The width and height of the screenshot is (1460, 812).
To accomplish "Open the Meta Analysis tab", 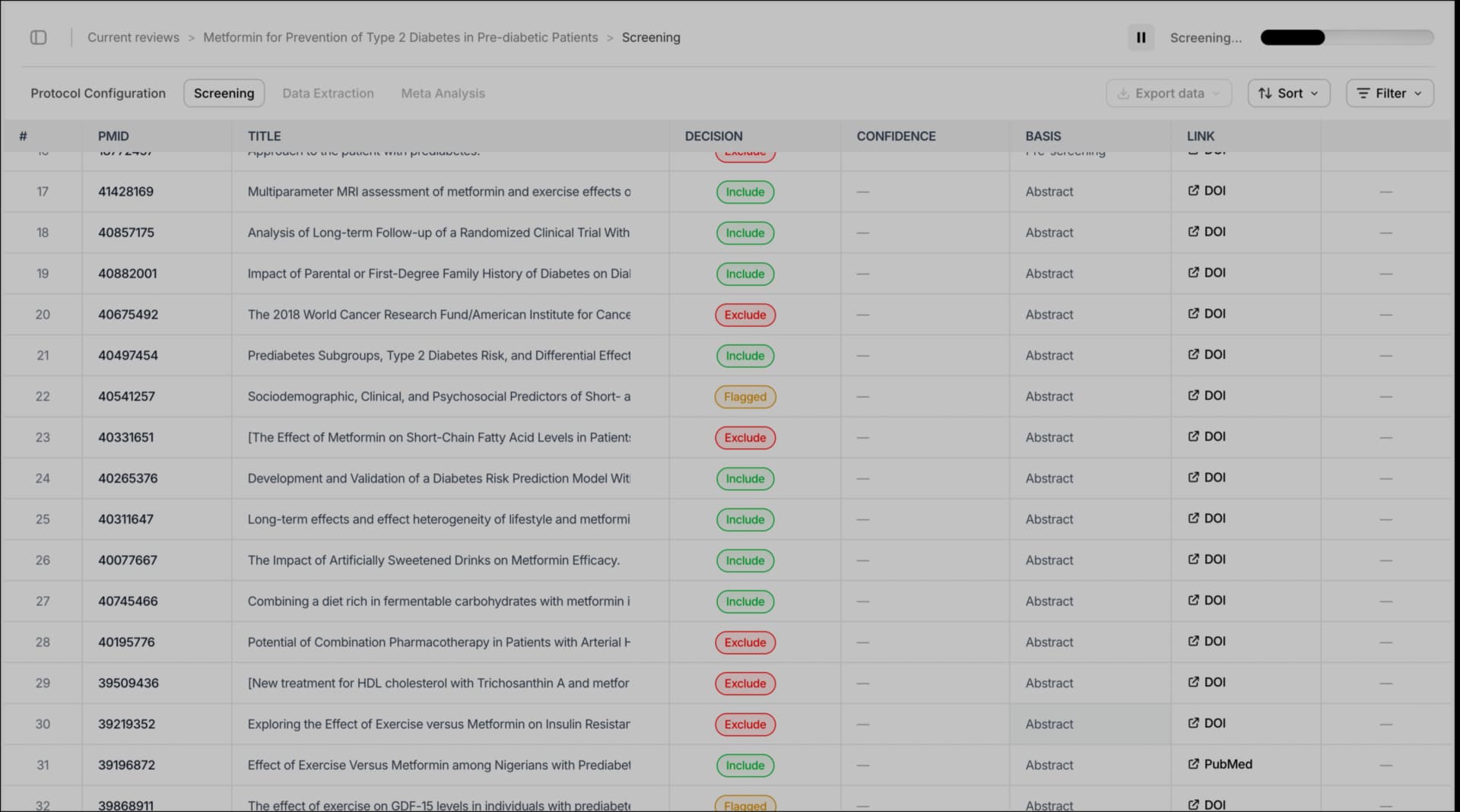I will pos(443,93).
